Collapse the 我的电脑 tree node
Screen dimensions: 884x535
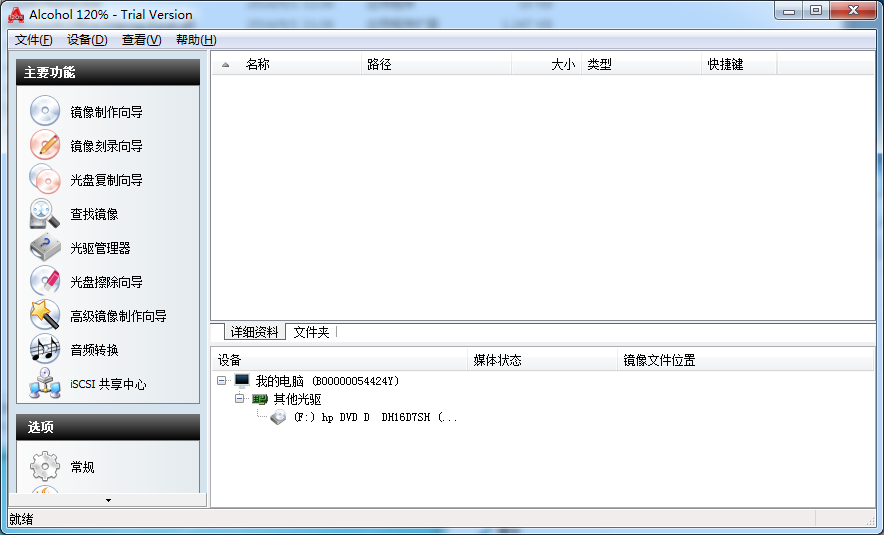(x=222, y=381)
